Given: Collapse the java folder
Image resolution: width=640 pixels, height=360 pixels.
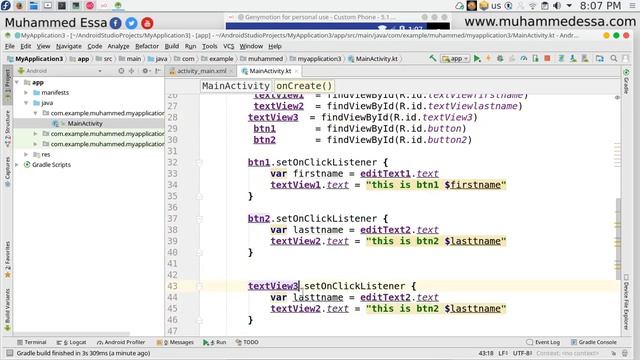Looking at the screenshot, I should 26,103.
